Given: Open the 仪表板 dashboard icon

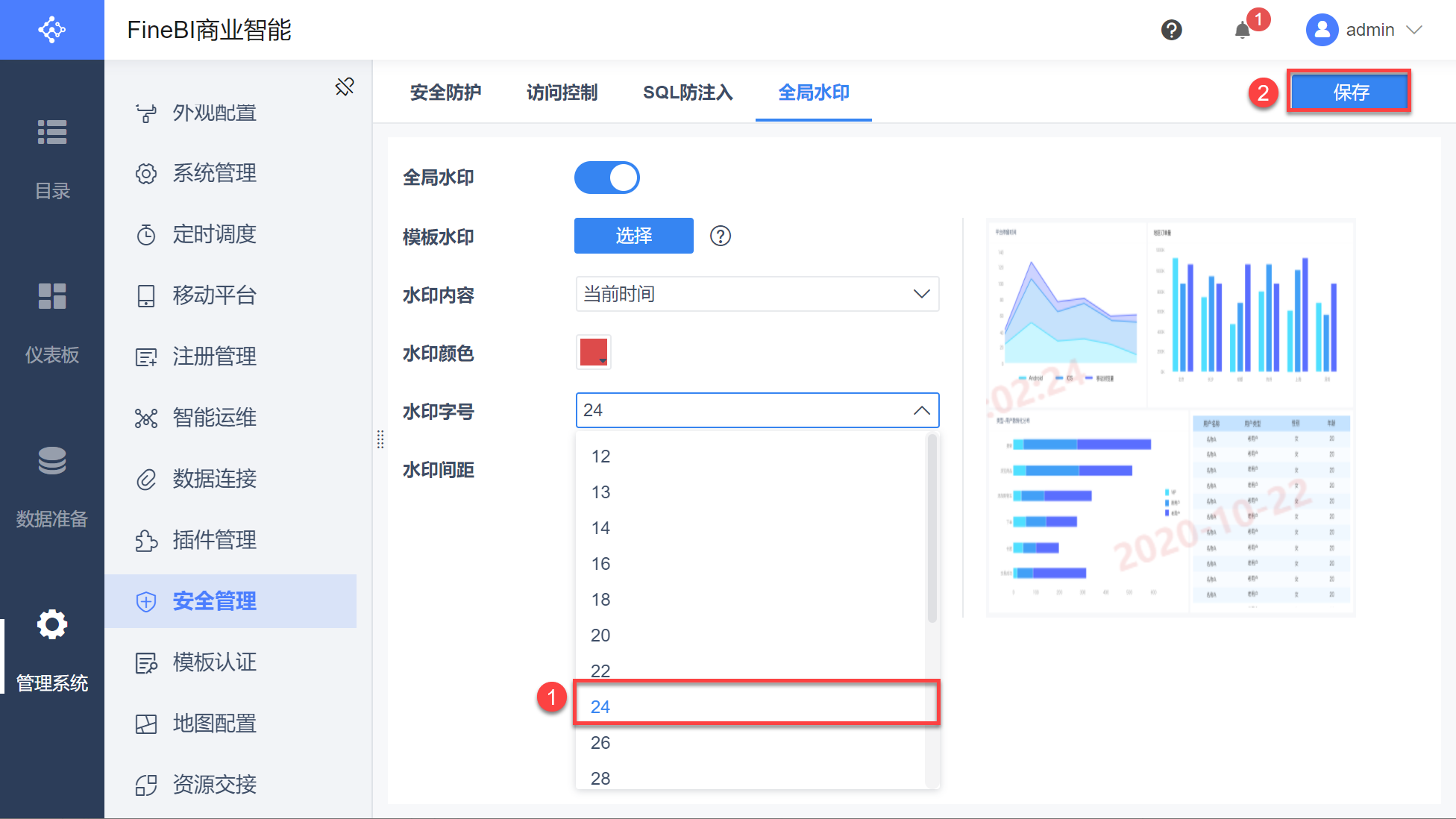Looking at the screenshot, I should click(52, 296).
